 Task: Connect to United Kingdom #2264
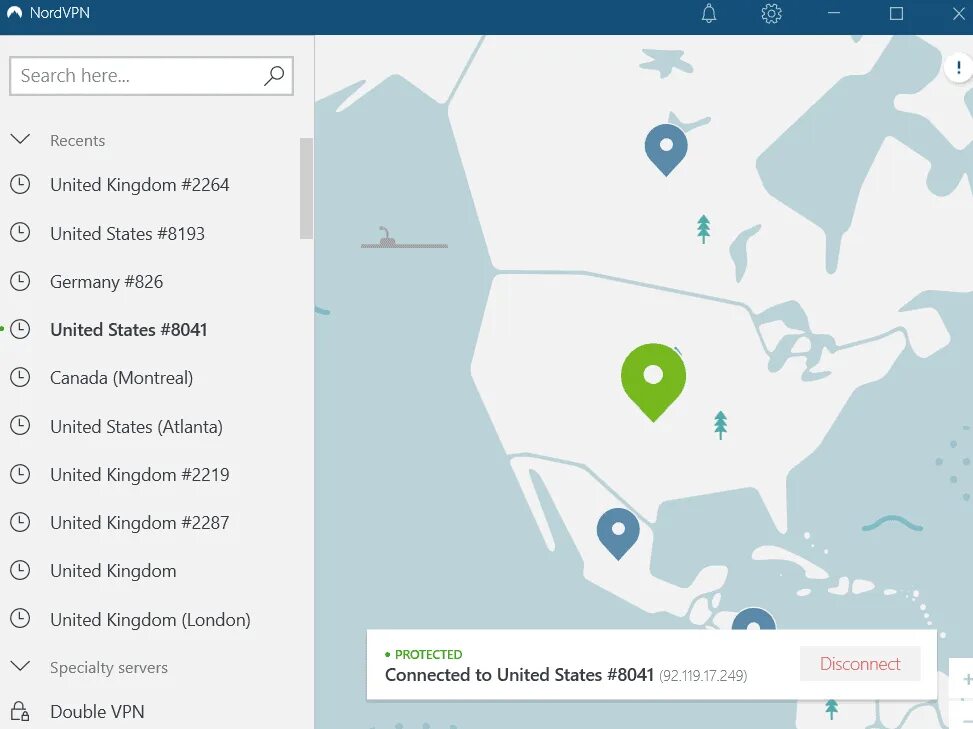140,185
